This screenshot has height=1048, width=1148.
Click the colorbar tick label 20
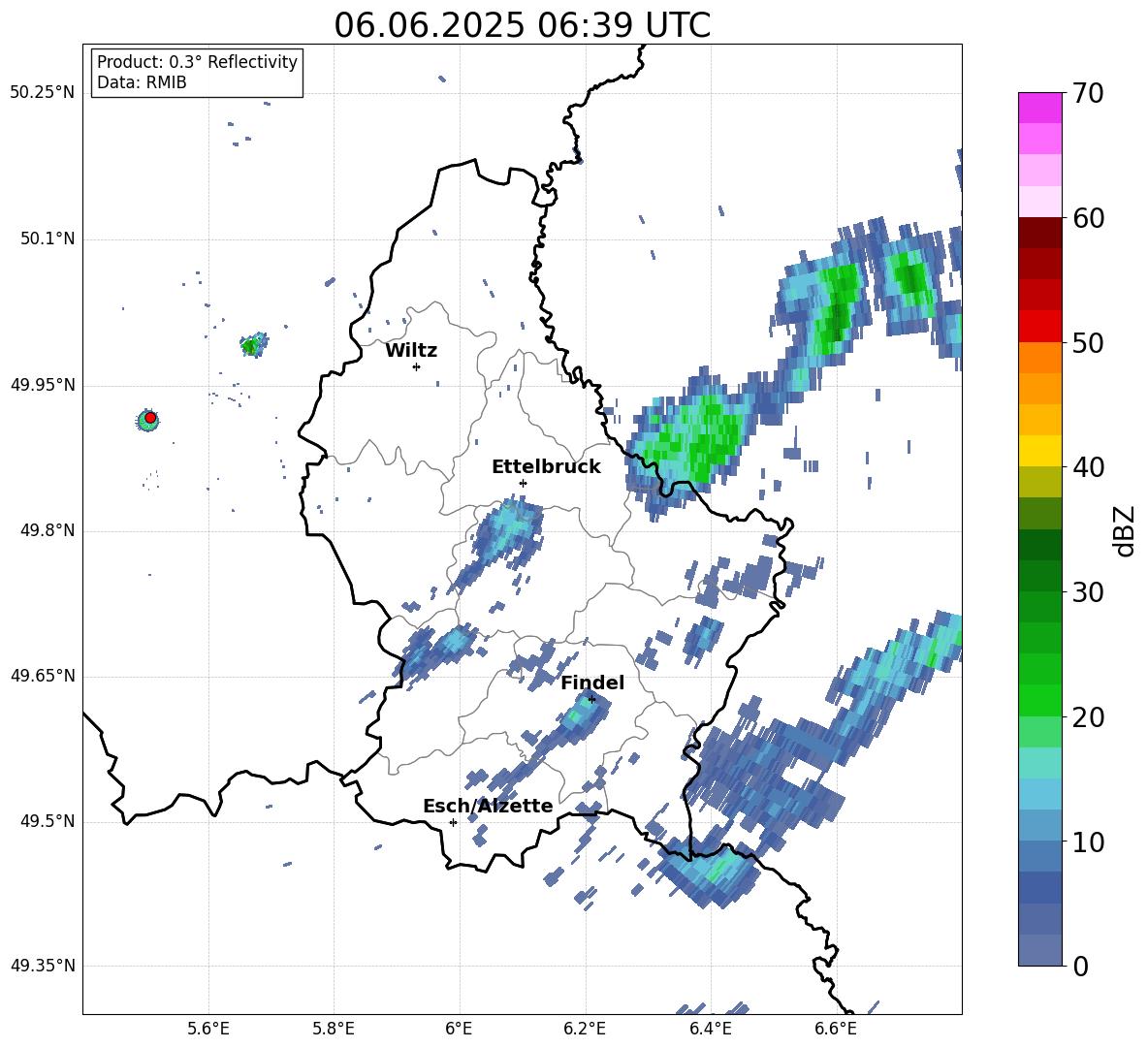1087,717
